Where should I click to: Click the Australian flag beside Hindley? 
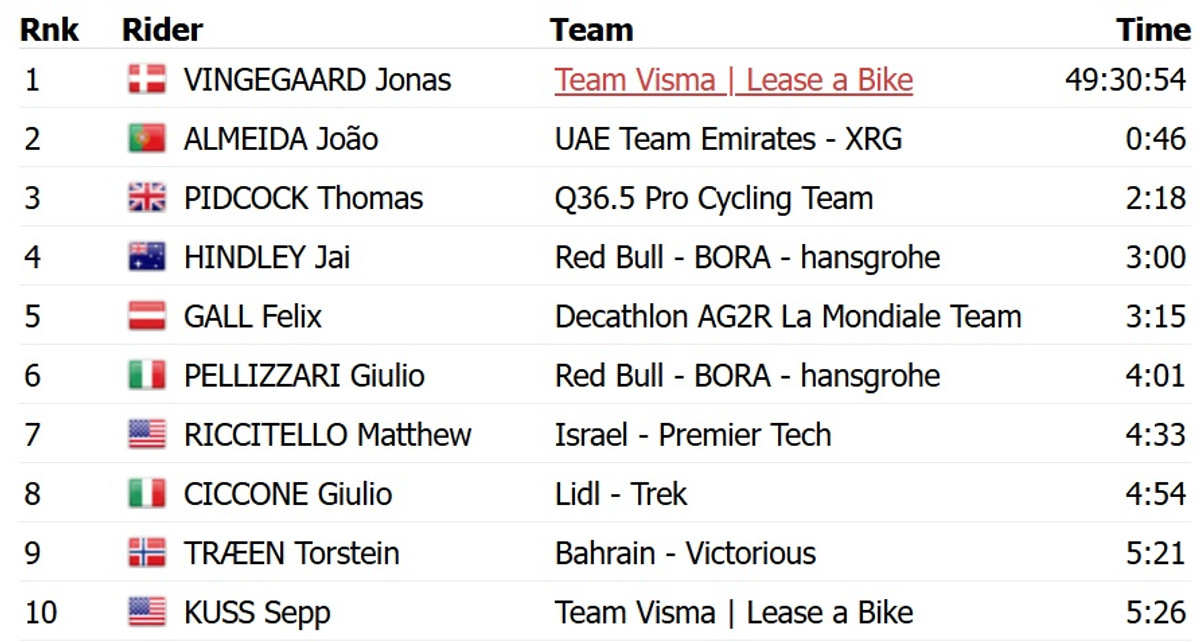click(147, 257)
